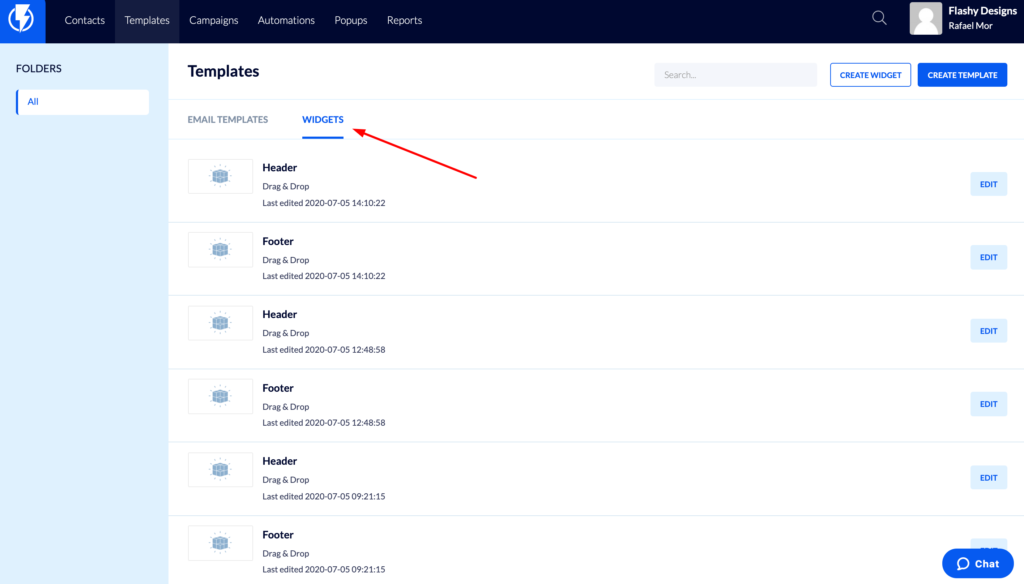The image size is (1024, 584).
Task: Click the user avatar picture
Action: 925,18
